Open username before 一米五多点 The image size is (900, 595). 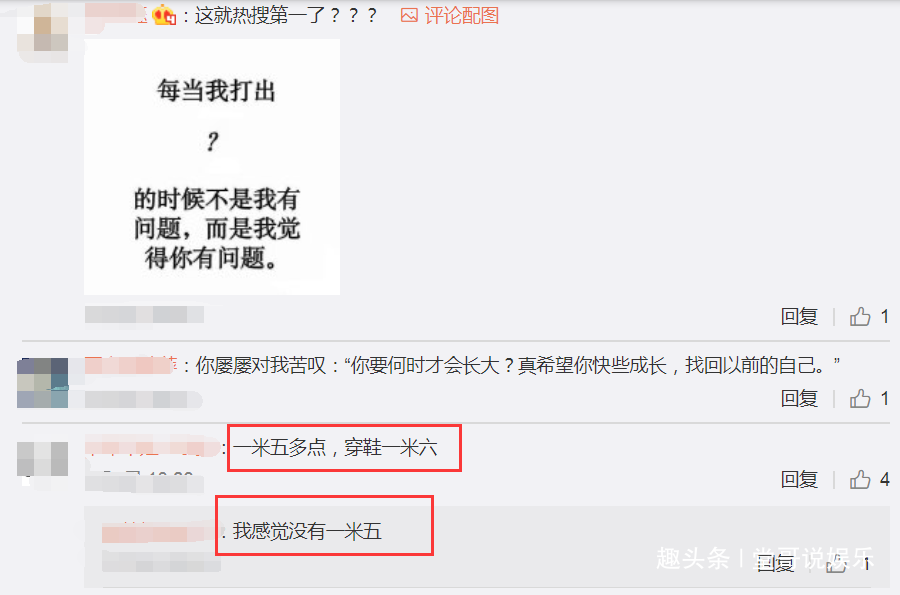click(x=152, y=447)
